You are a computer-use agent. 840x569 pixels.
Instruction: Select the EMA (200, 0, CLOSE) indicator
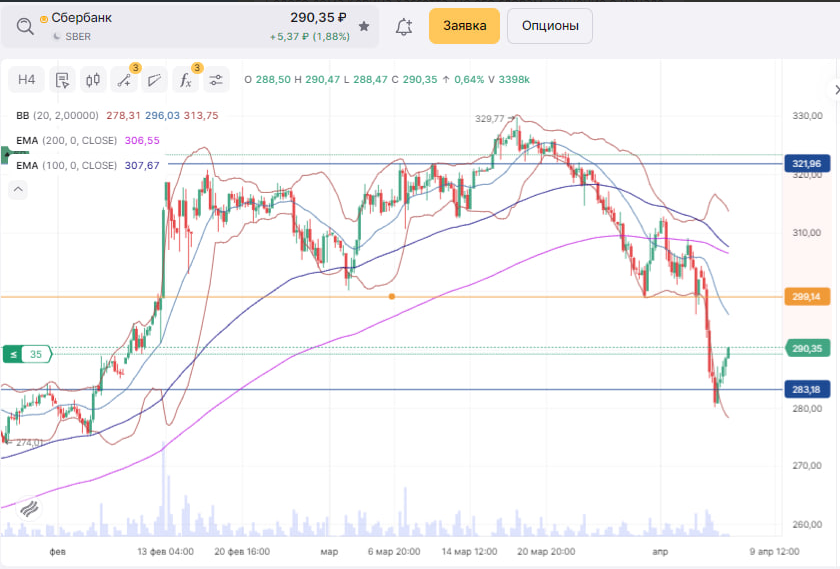[x=66, y=140]
